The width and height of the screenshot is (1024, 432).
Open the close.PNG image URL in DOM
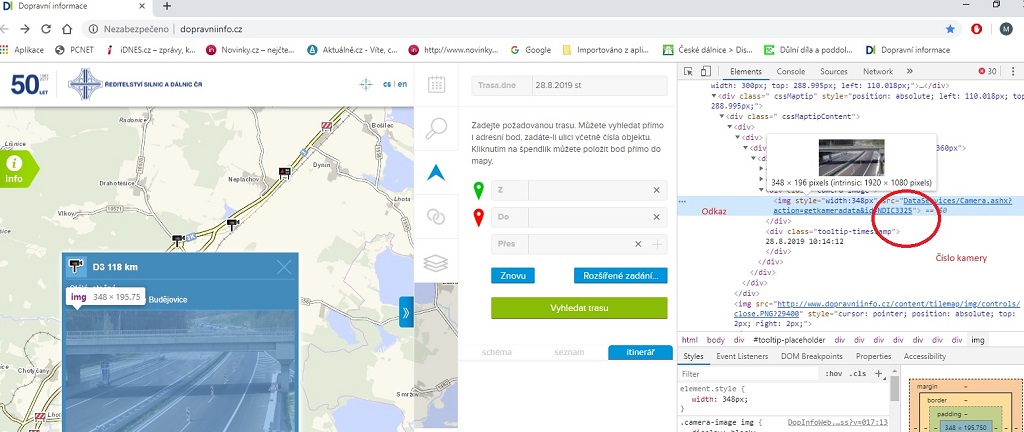(x=877, y=308)
